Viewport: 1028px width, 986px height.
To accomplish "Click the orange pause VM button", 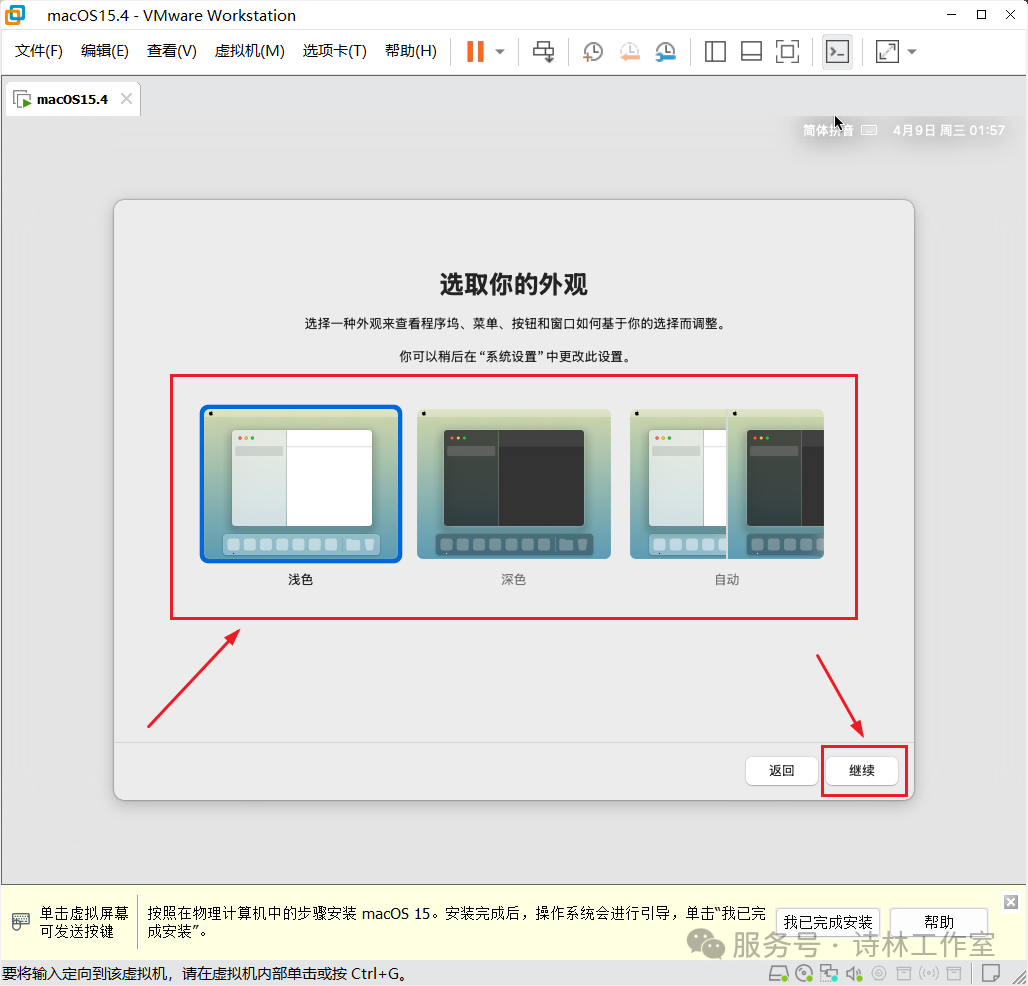I will click(475, 51).
